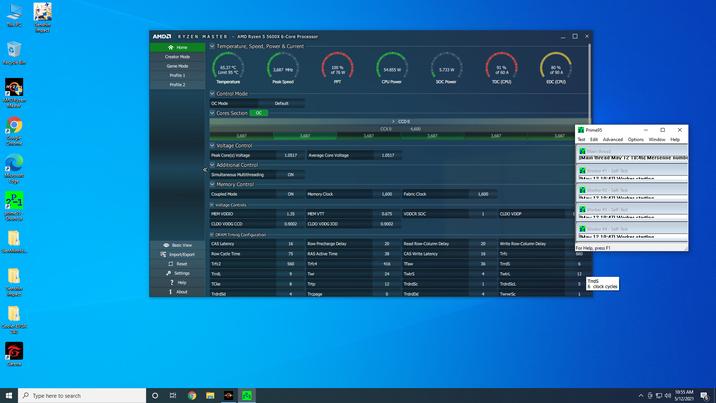Collapse the Voltage Controls subsection
This screenshot has height=403, width=716.
[x=212, y=205]
